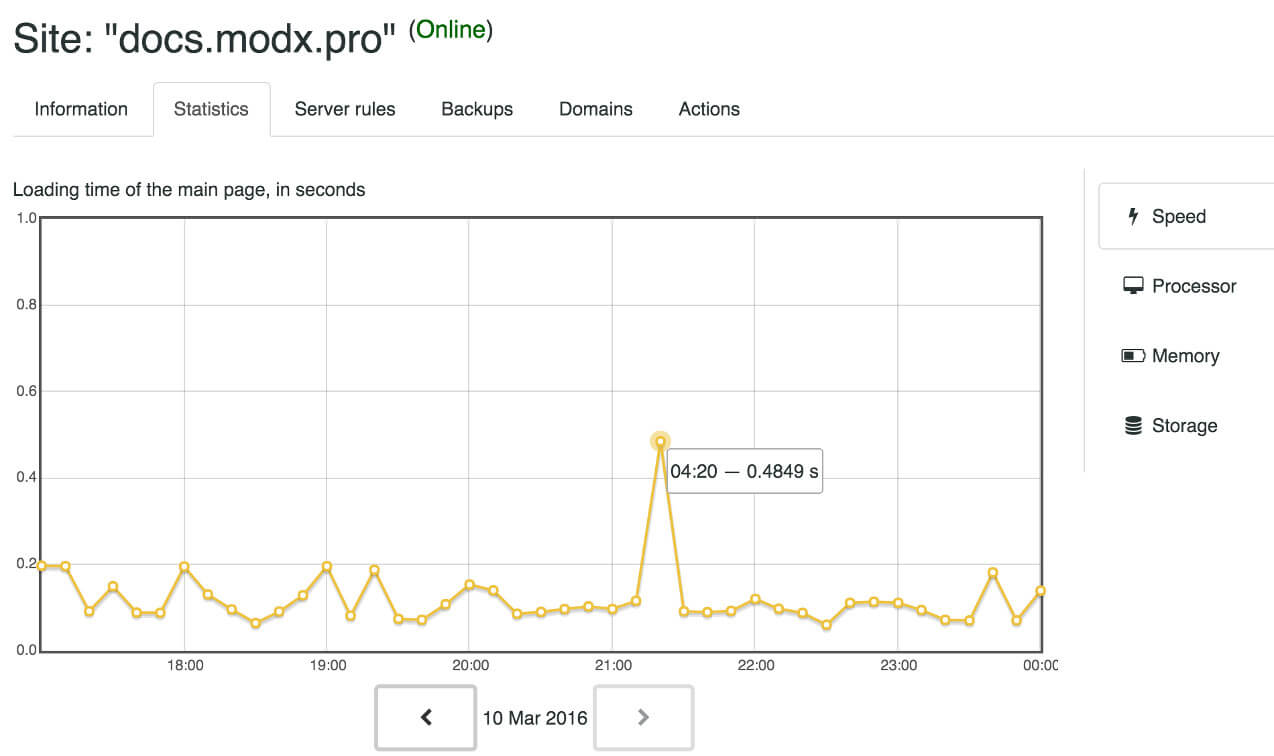Click the first data point on the chart
Viewport: 1274px width, 756px height.
(41, 566)
